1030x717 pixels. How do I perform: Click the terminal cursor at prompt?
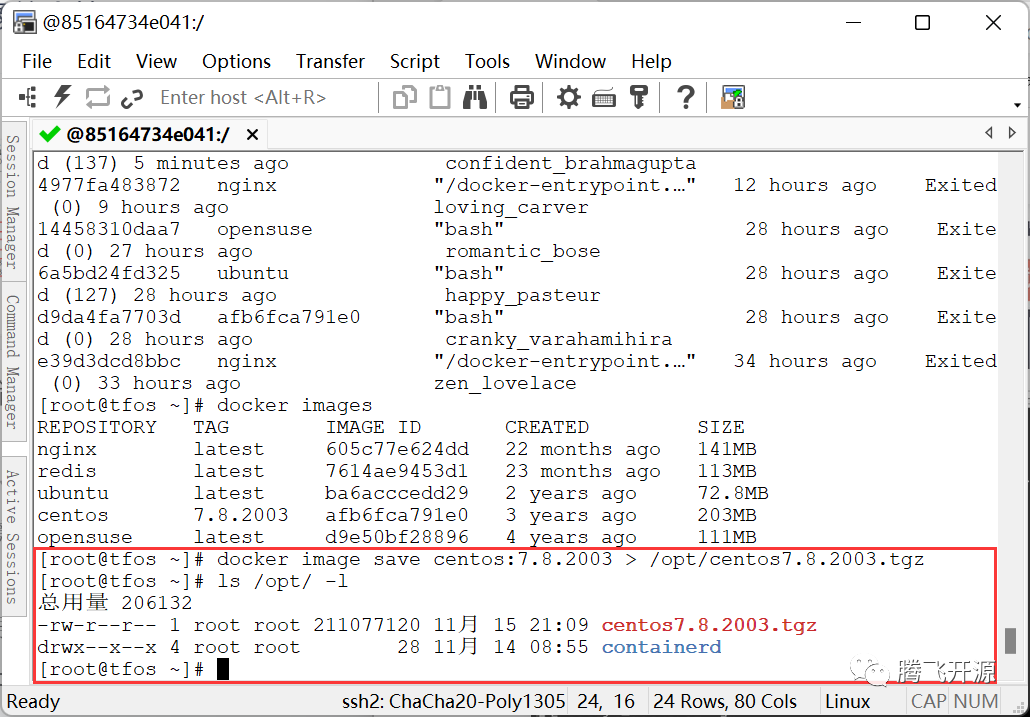[x=223, y=670]
